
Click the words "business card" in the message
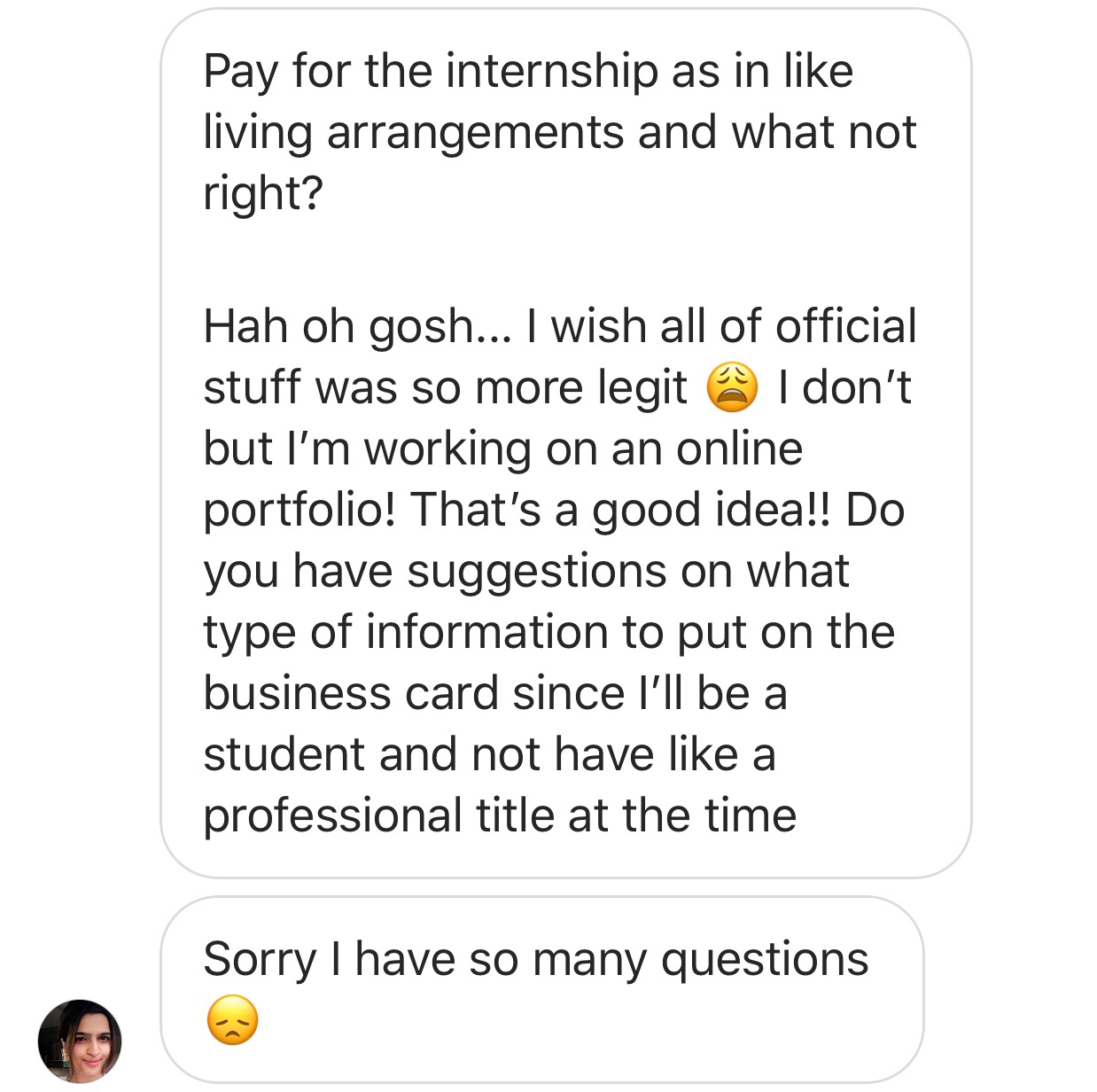(x=351, y=693)
